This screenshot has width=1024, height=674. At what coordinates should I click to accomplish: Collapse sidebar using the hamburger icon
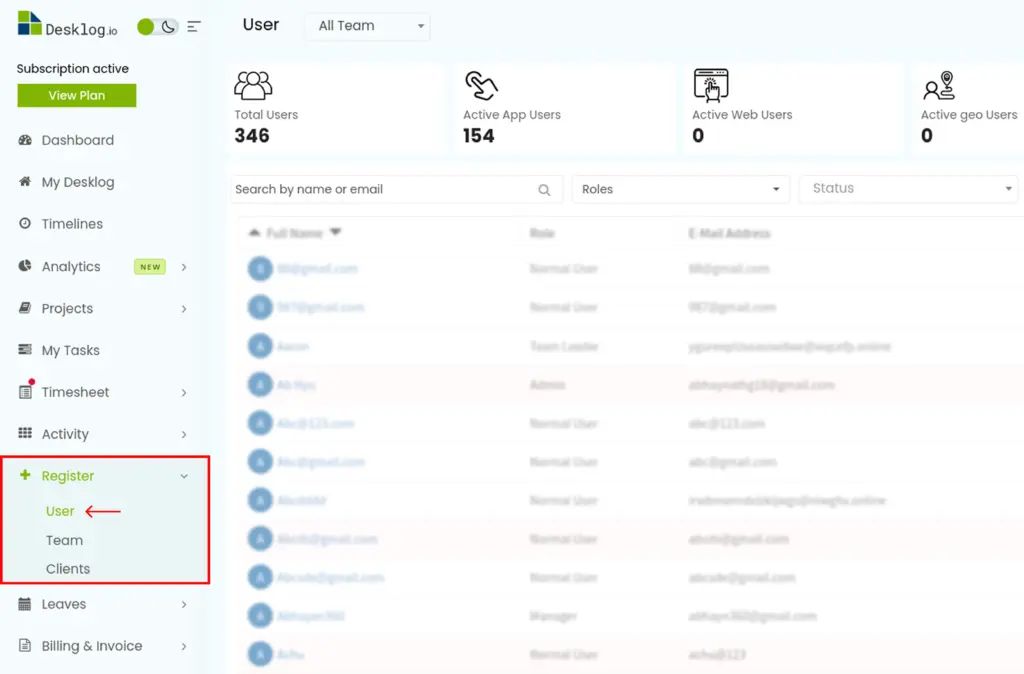tap(194, 27)
